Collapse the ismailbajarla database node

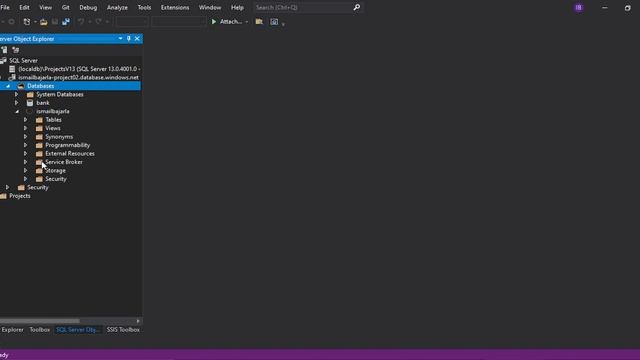pos(17,111)
